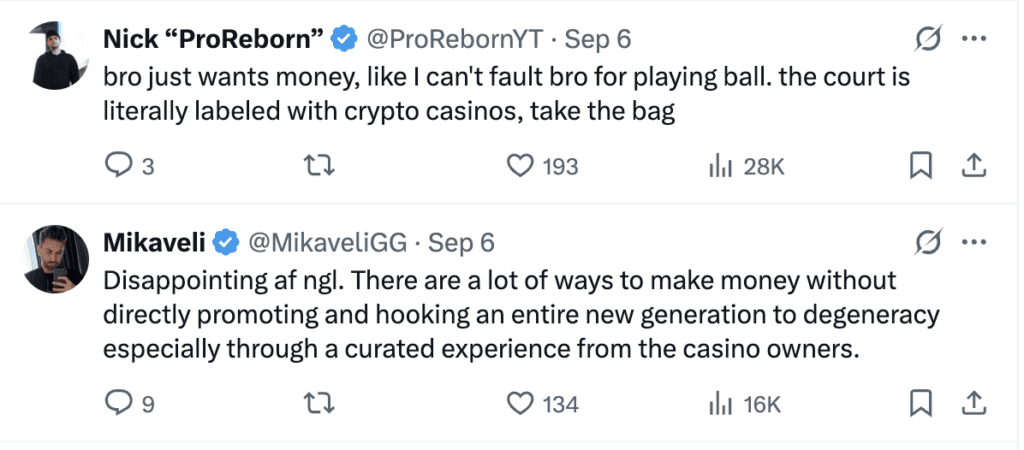
Task: Open Grok icon on Mikaveli's tweet
Action: click(x=929, y=243)
